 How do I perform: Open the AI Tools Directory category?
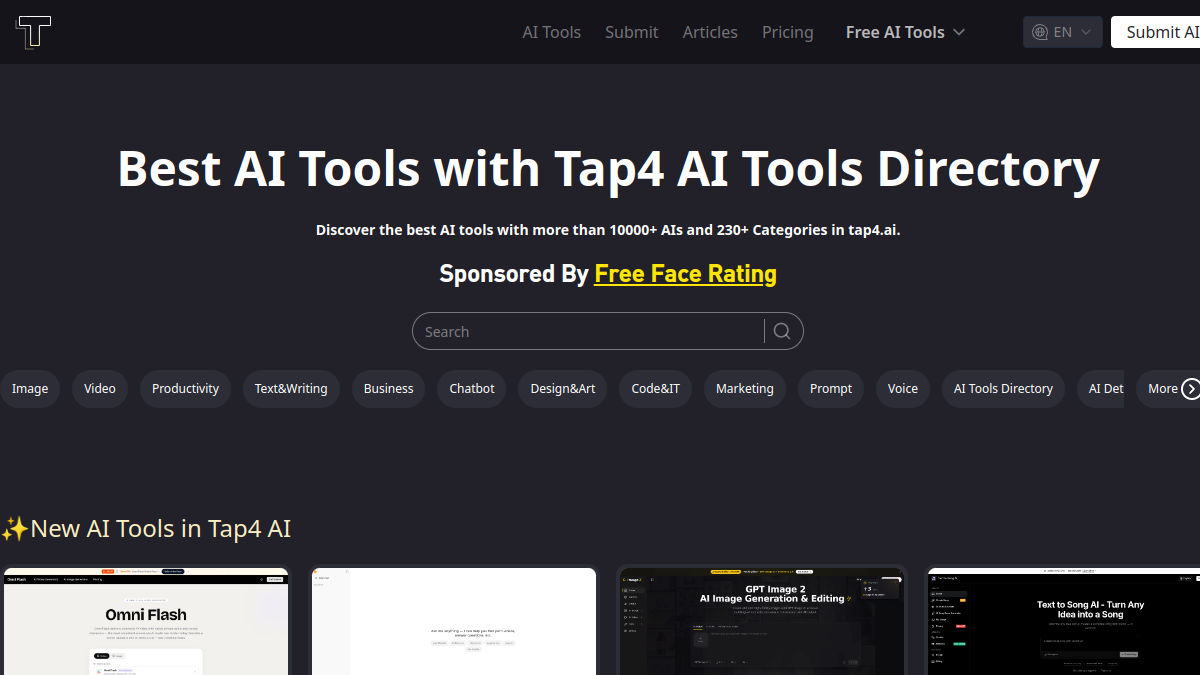tap(1003, 389)
